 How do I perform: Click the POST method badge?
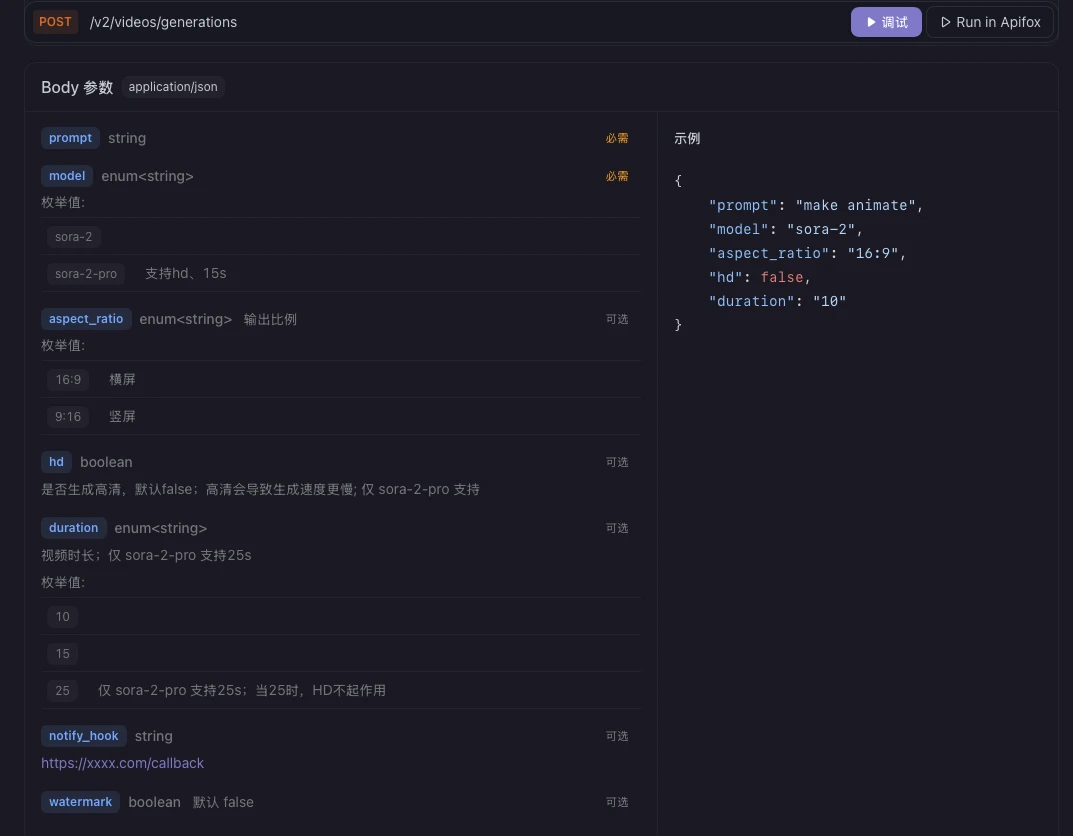[x=55, y=22]
